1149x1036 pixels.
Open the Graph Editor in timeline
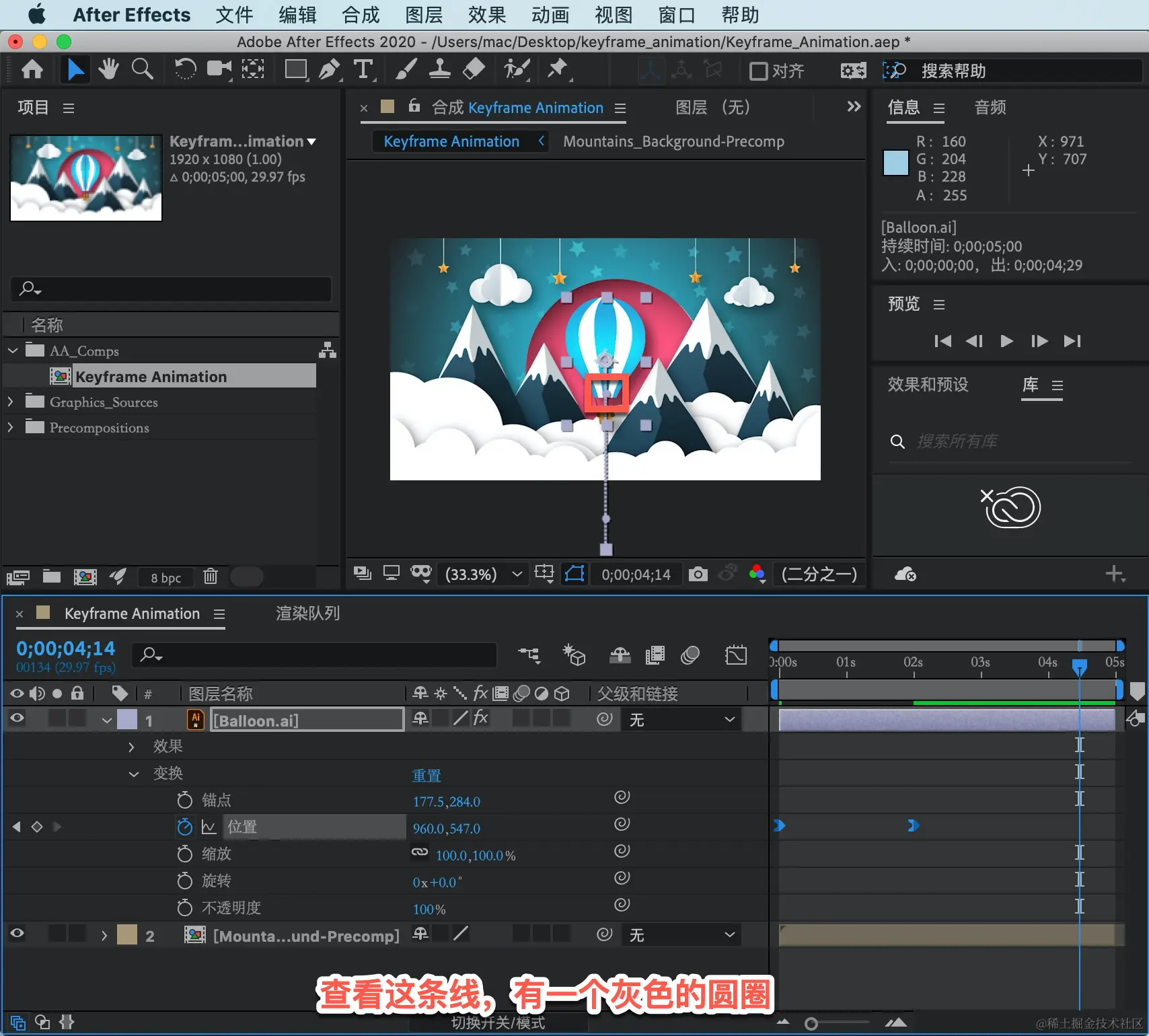(736, 655)
